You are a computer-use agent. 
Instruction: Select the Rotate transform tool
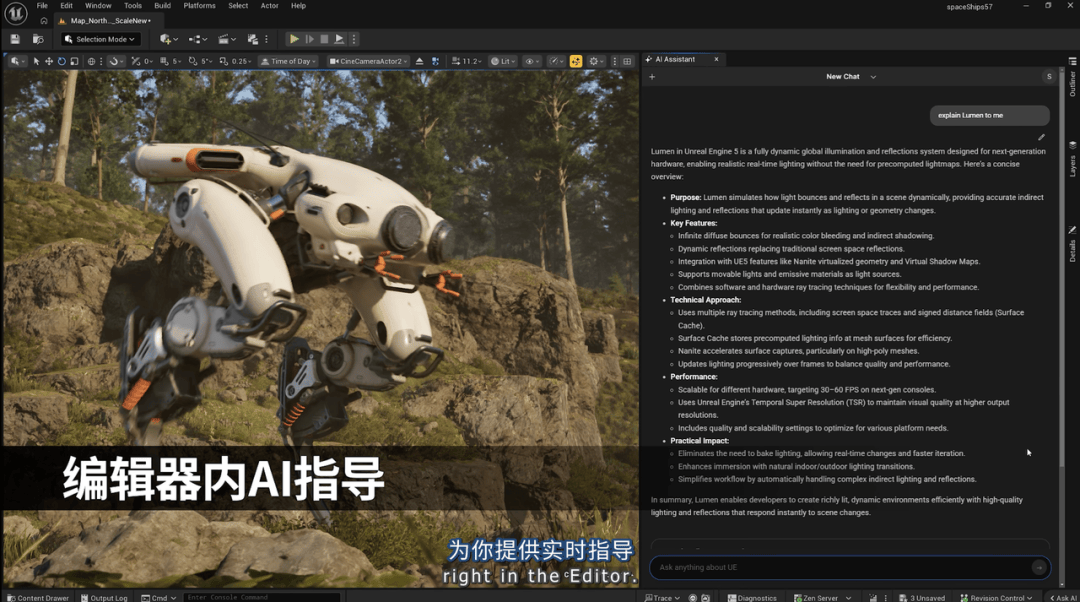[x=61, y=61]
